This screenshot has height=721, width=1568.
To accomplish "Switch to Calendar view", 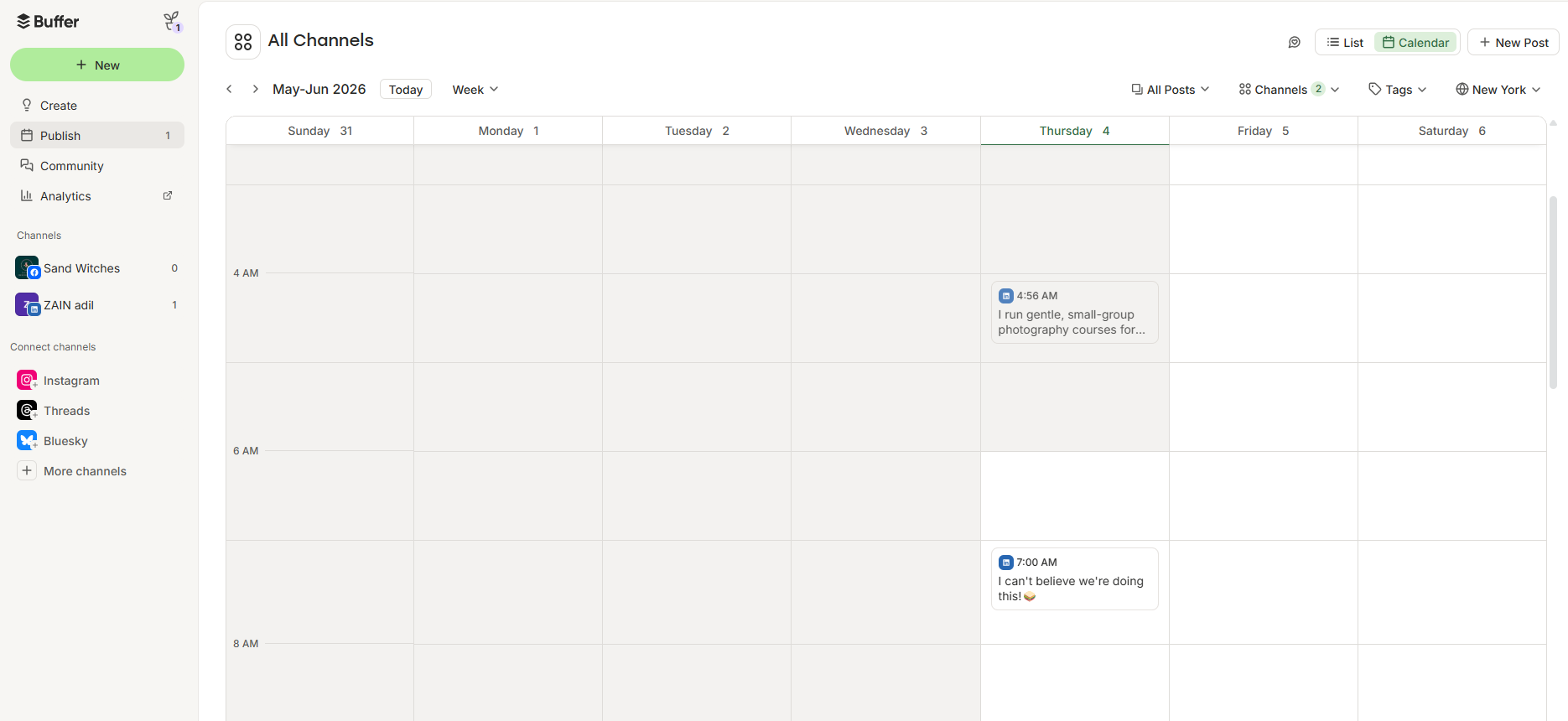I will pos(1415,43).
